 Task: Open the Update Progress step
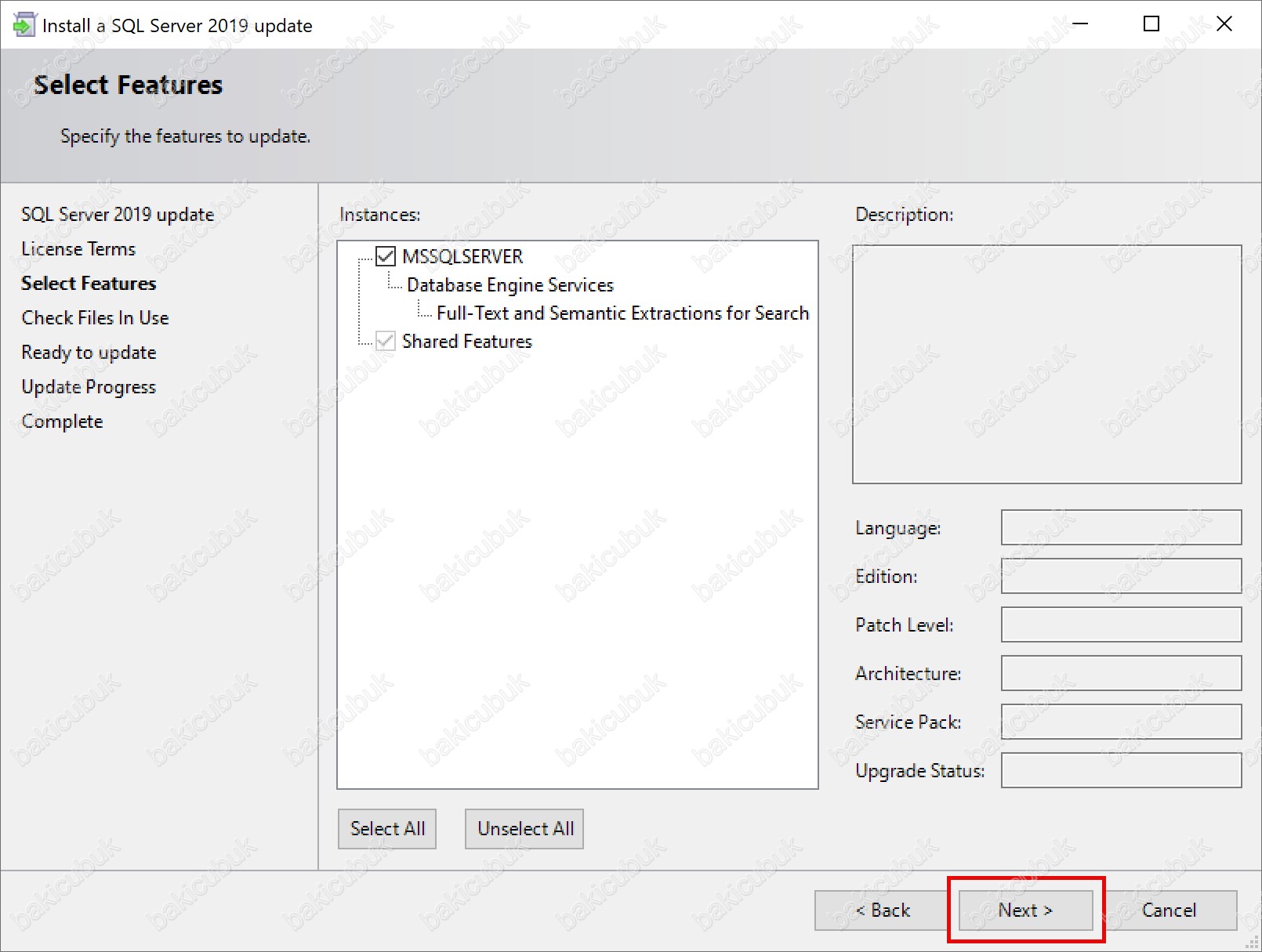point(89,387)
